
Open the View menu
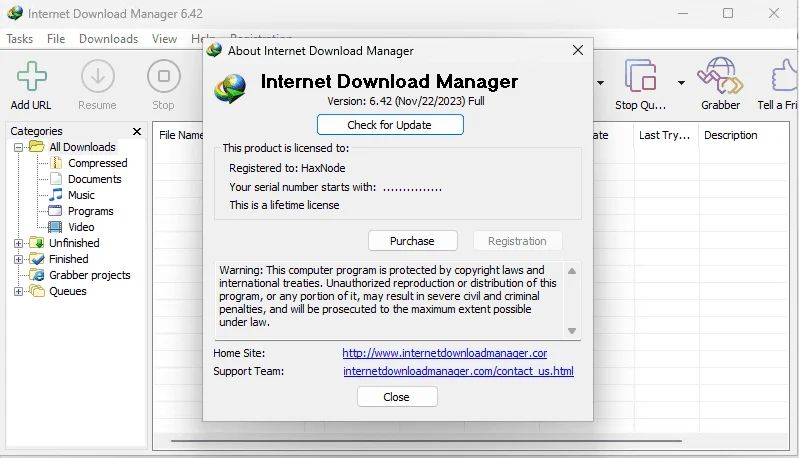pyautogui.click(x=164, y=39)
